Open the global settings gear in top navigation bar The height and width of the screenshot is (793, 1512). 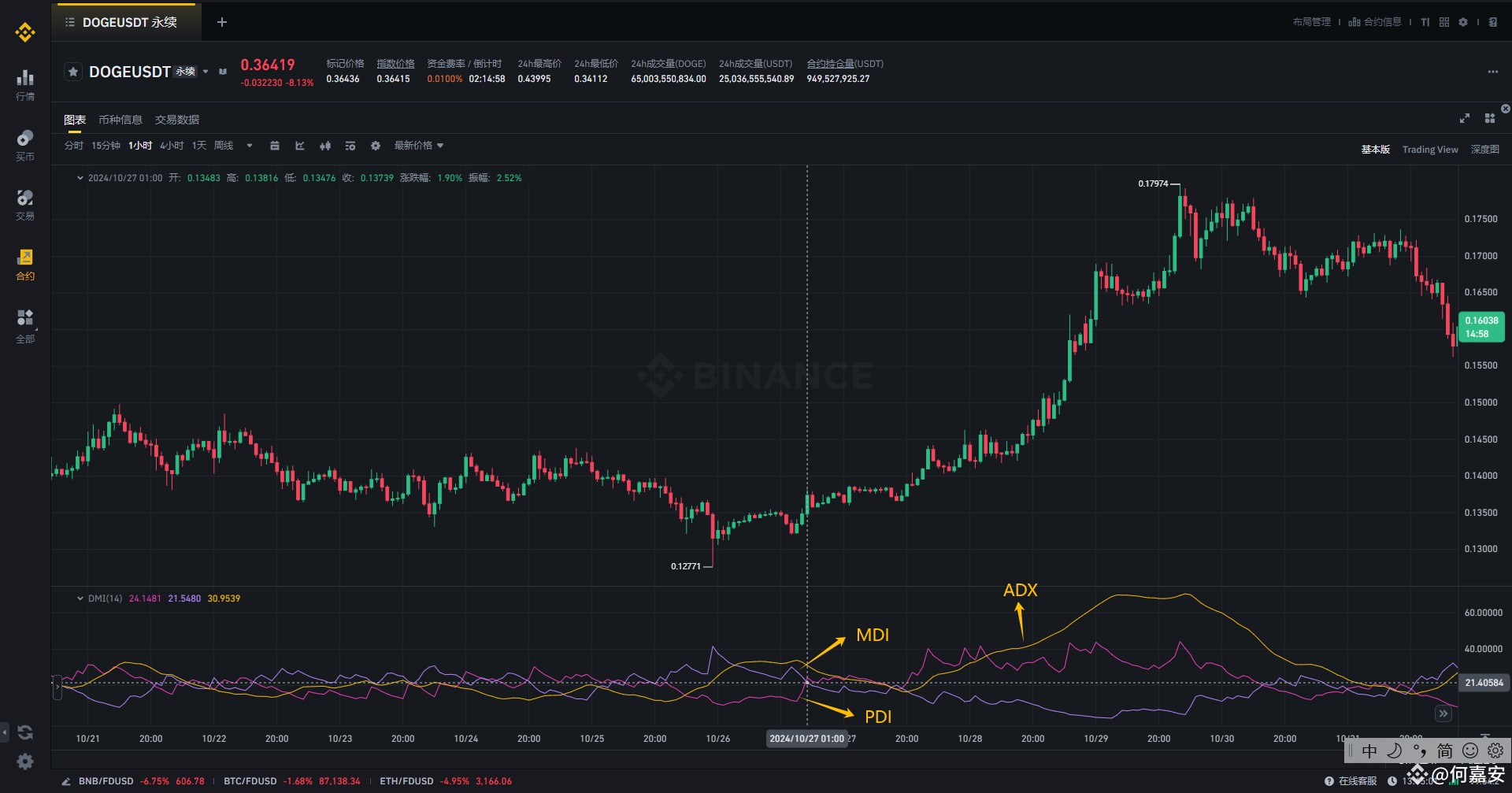[1462, 22]
